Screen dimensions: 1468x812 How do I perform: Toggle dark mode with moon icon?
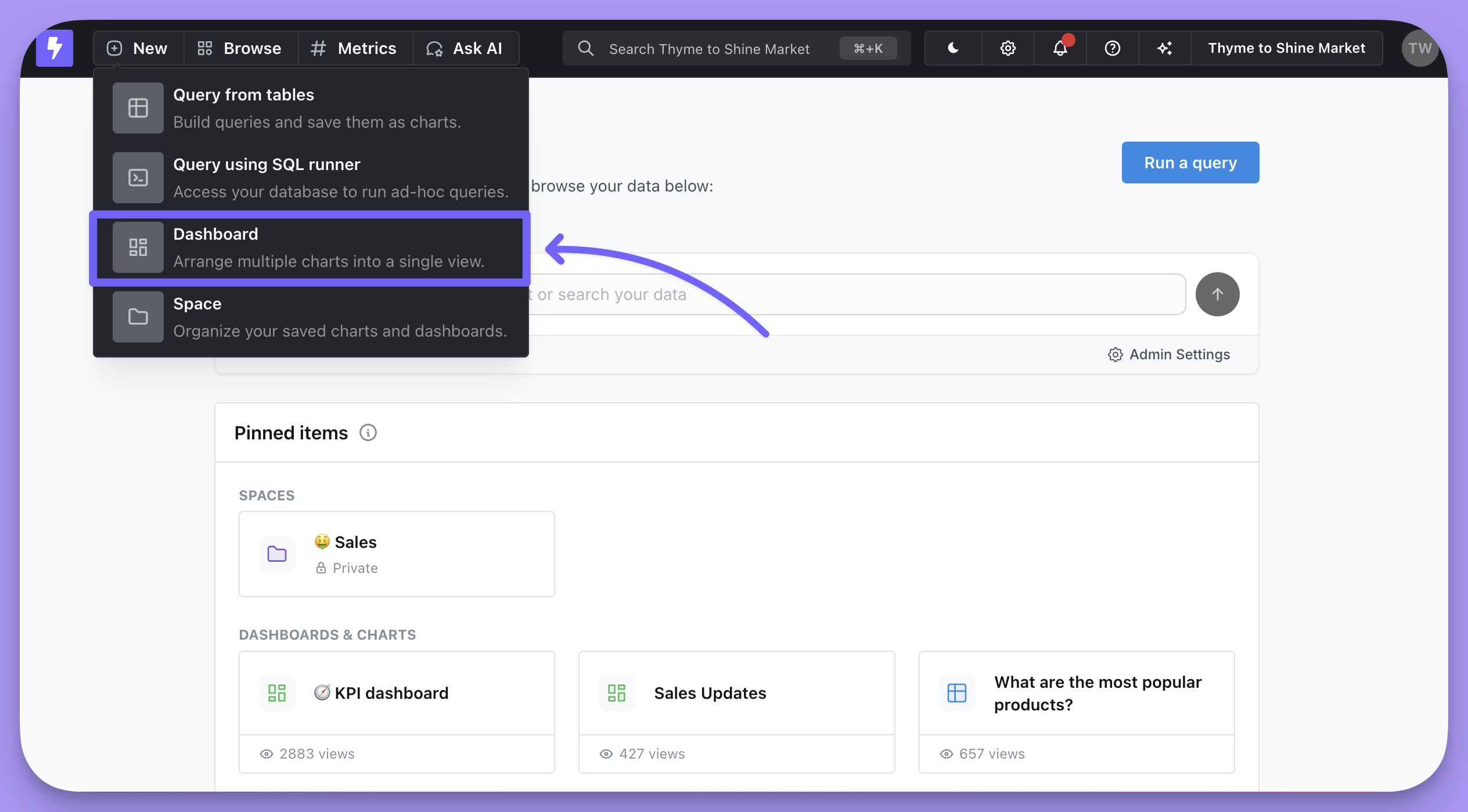[x=953, y=48]
